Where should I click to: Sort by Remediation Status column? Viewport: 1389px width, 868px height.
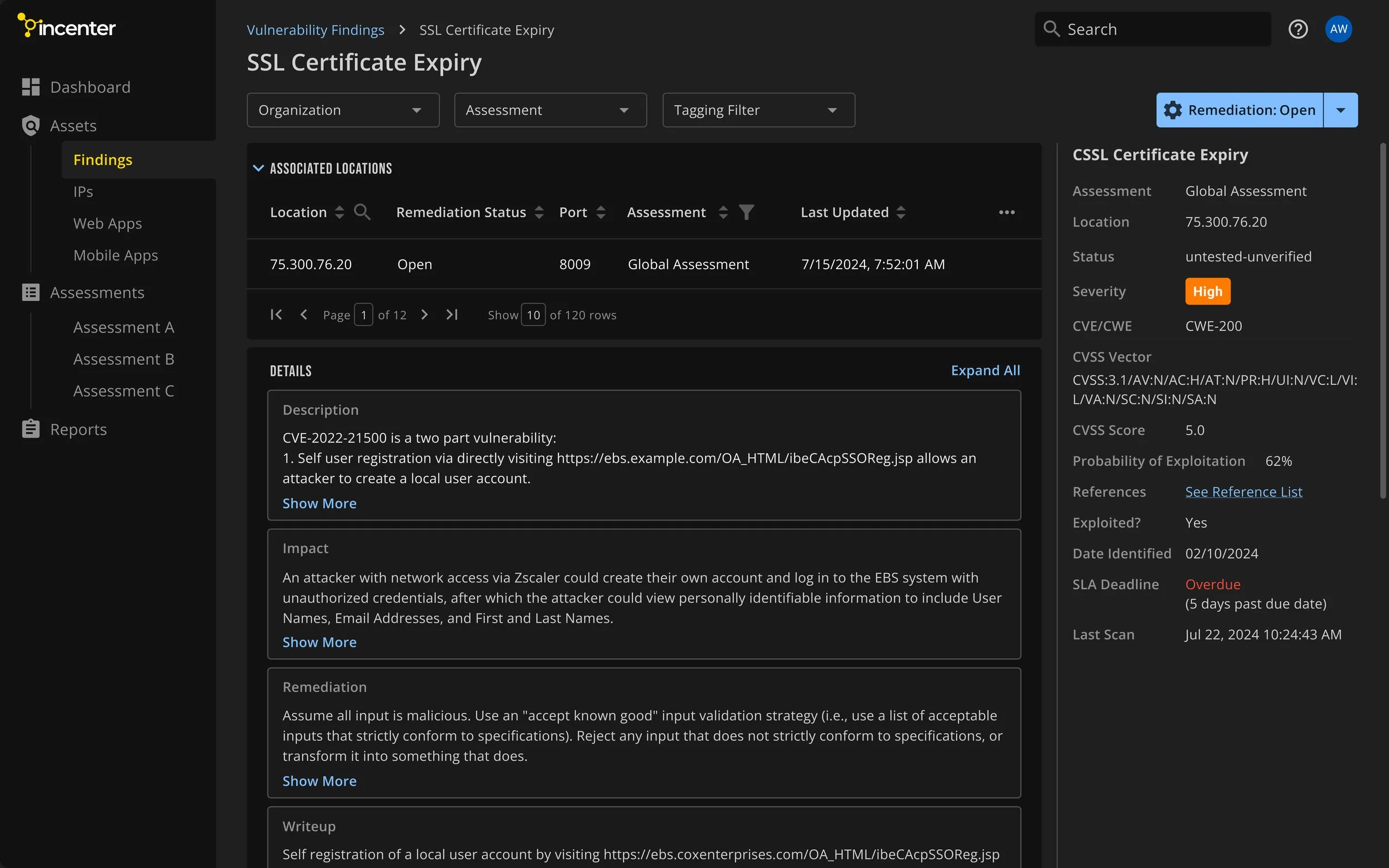538,212
